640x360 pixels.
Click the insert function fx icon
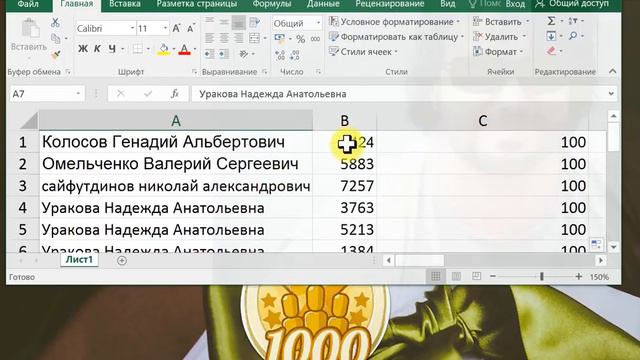(x=175, y=94)
